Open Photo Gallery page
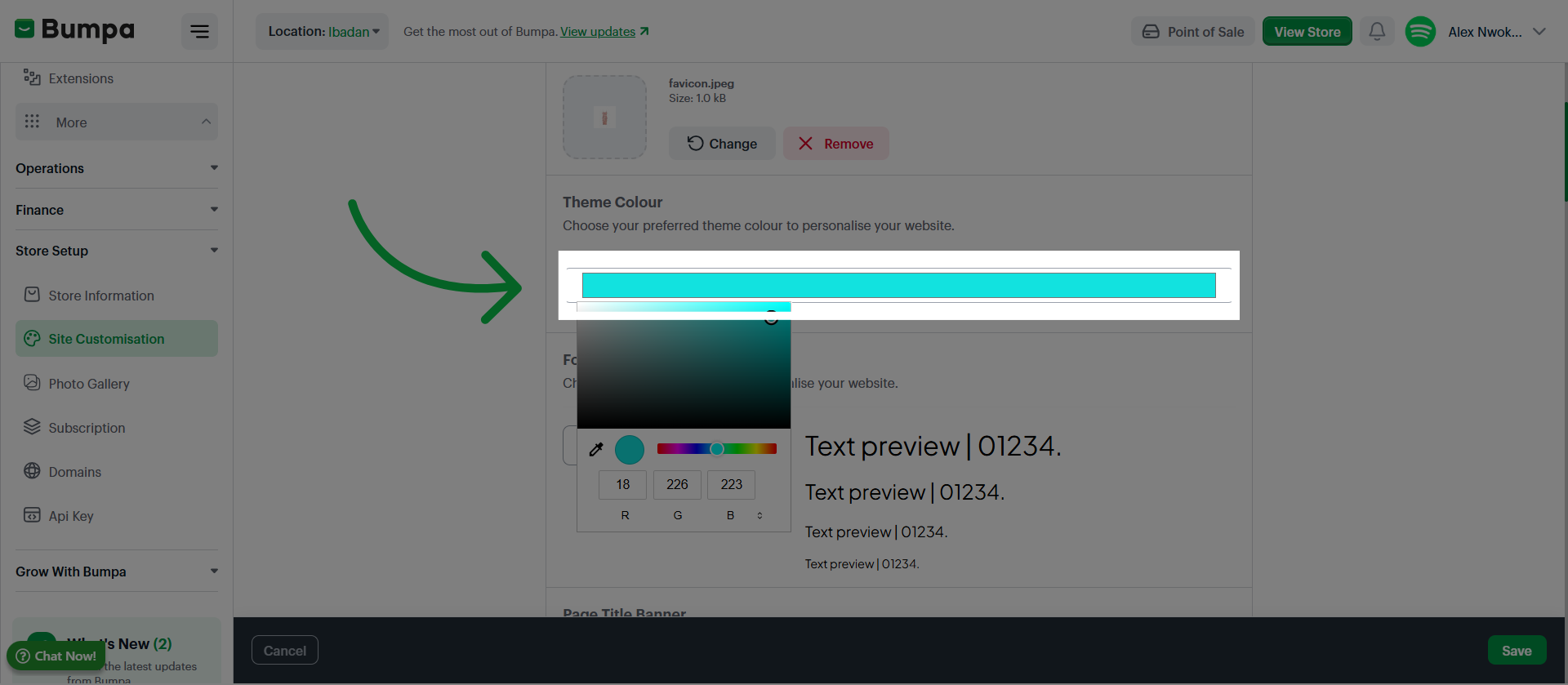The height and width of the screenshot is (685, 1568). click(89, 384)
